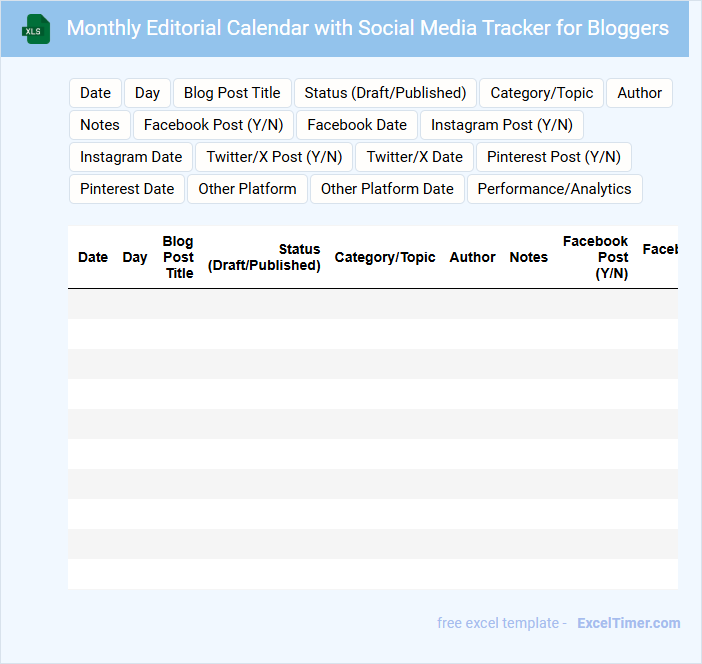702x664 pixels.
Task: Select the Date tag button
Action: (95, 93)
